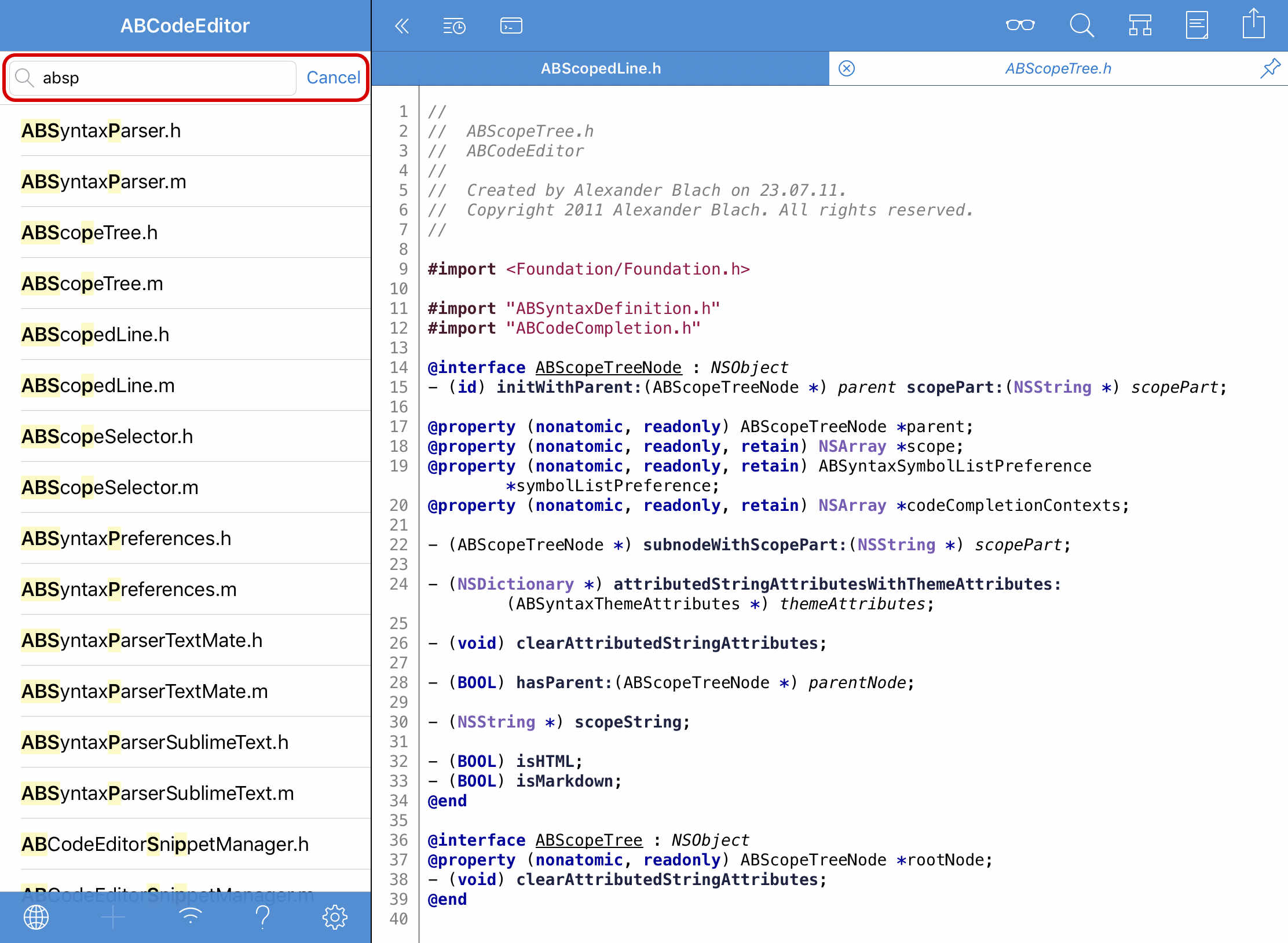Tap the share export icon
This screenshot has height=943, width=1288.
click(1253, 24)
